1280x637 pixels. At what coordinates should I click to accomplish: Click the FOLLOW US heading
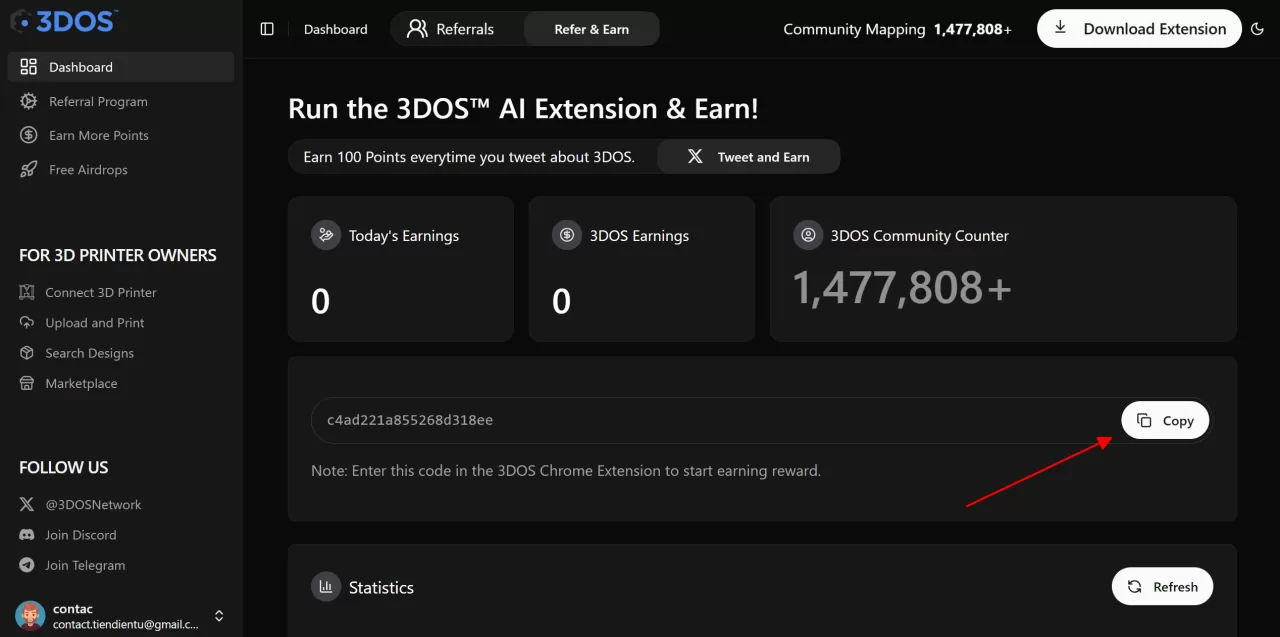point(63,467)
